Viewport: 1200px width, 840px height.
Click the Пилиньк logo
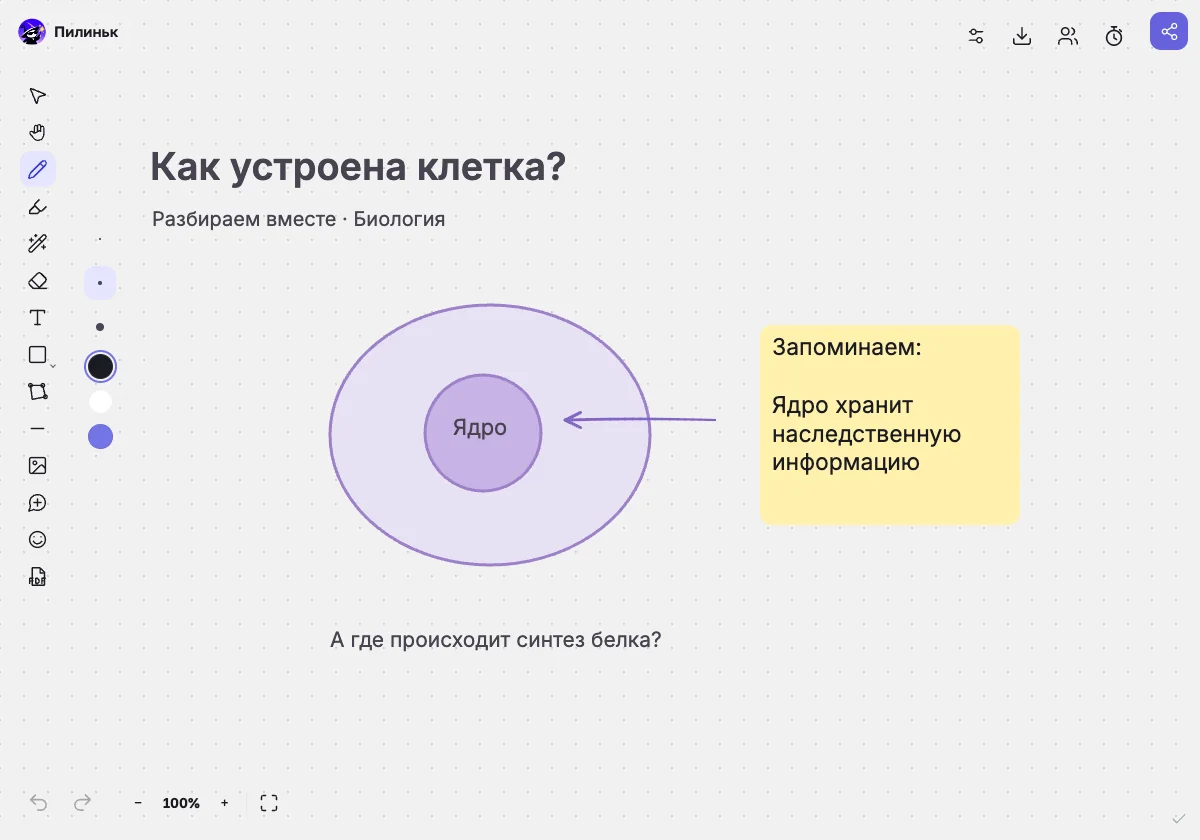pyautogui.click(x=32, y=32)
